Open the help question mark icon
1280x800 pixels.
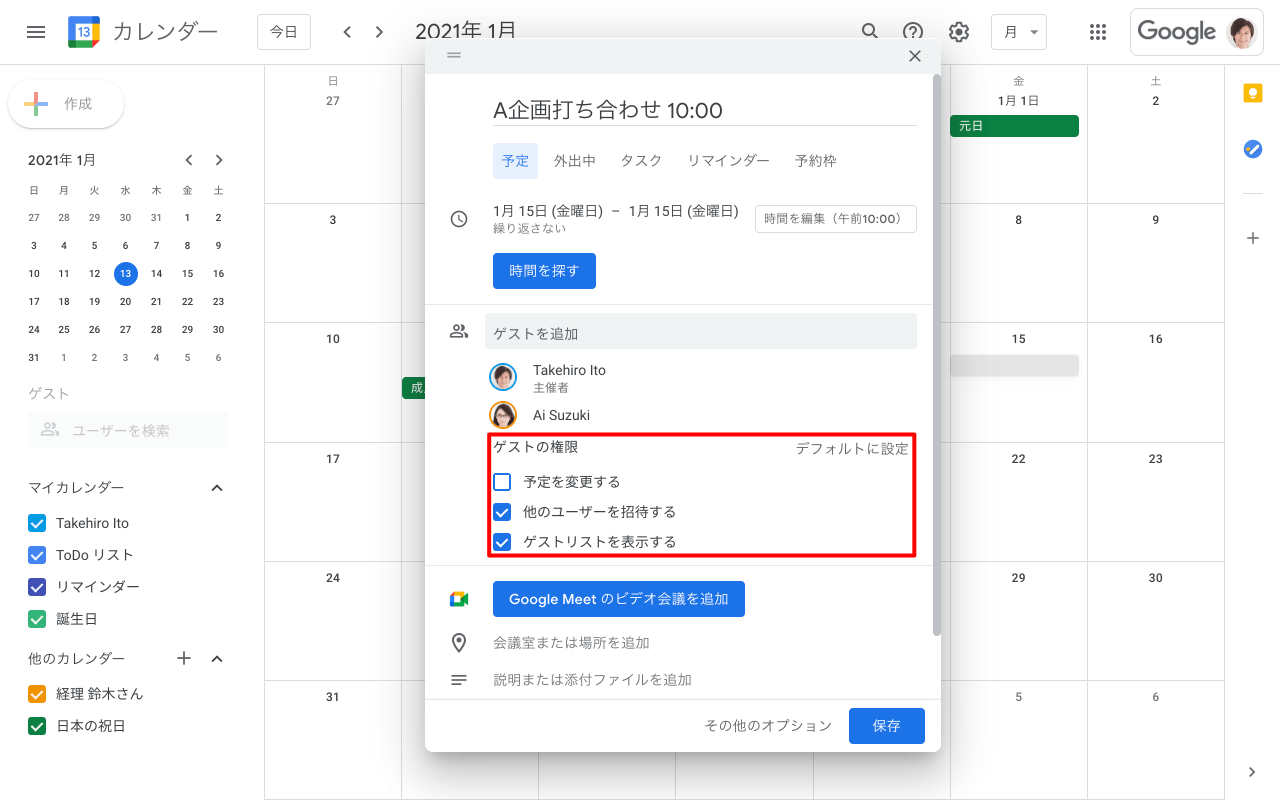pos(913,32)
